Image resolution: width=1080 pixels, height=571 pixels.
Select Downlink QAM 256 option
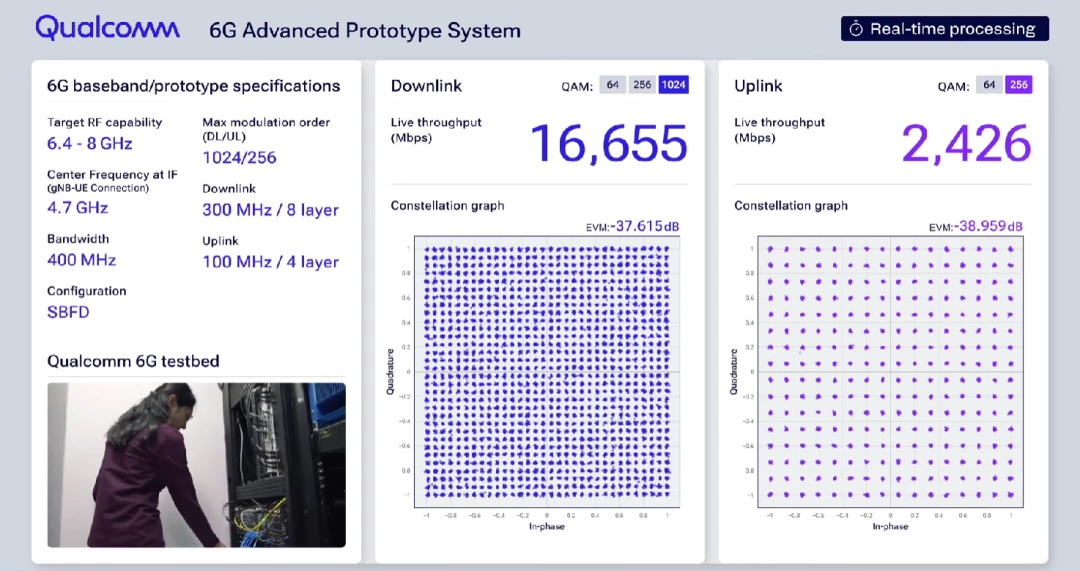(x=642, y=85)
